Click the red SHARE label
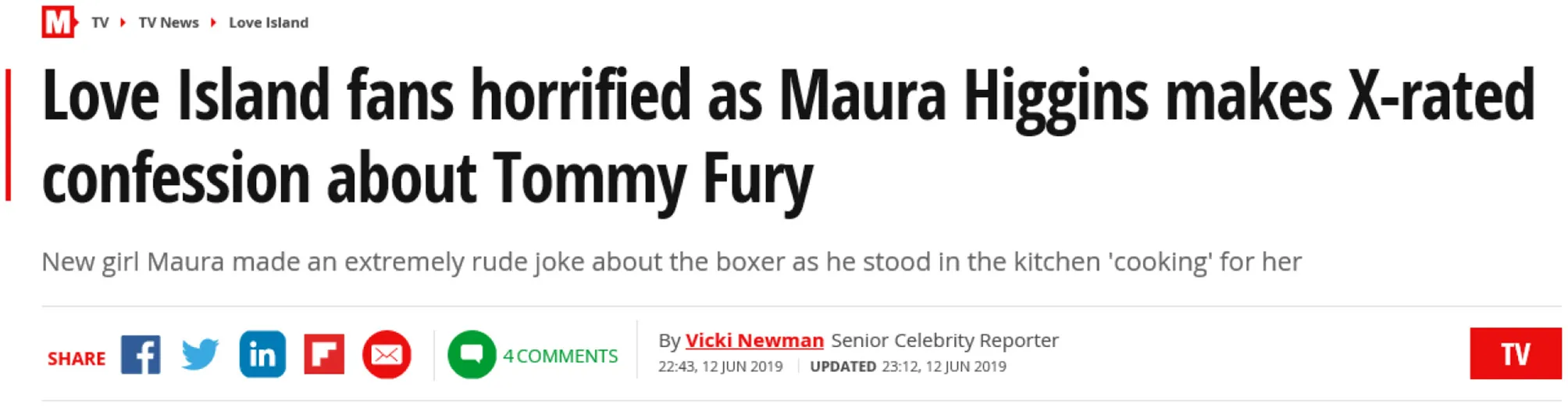 (77, 359)
